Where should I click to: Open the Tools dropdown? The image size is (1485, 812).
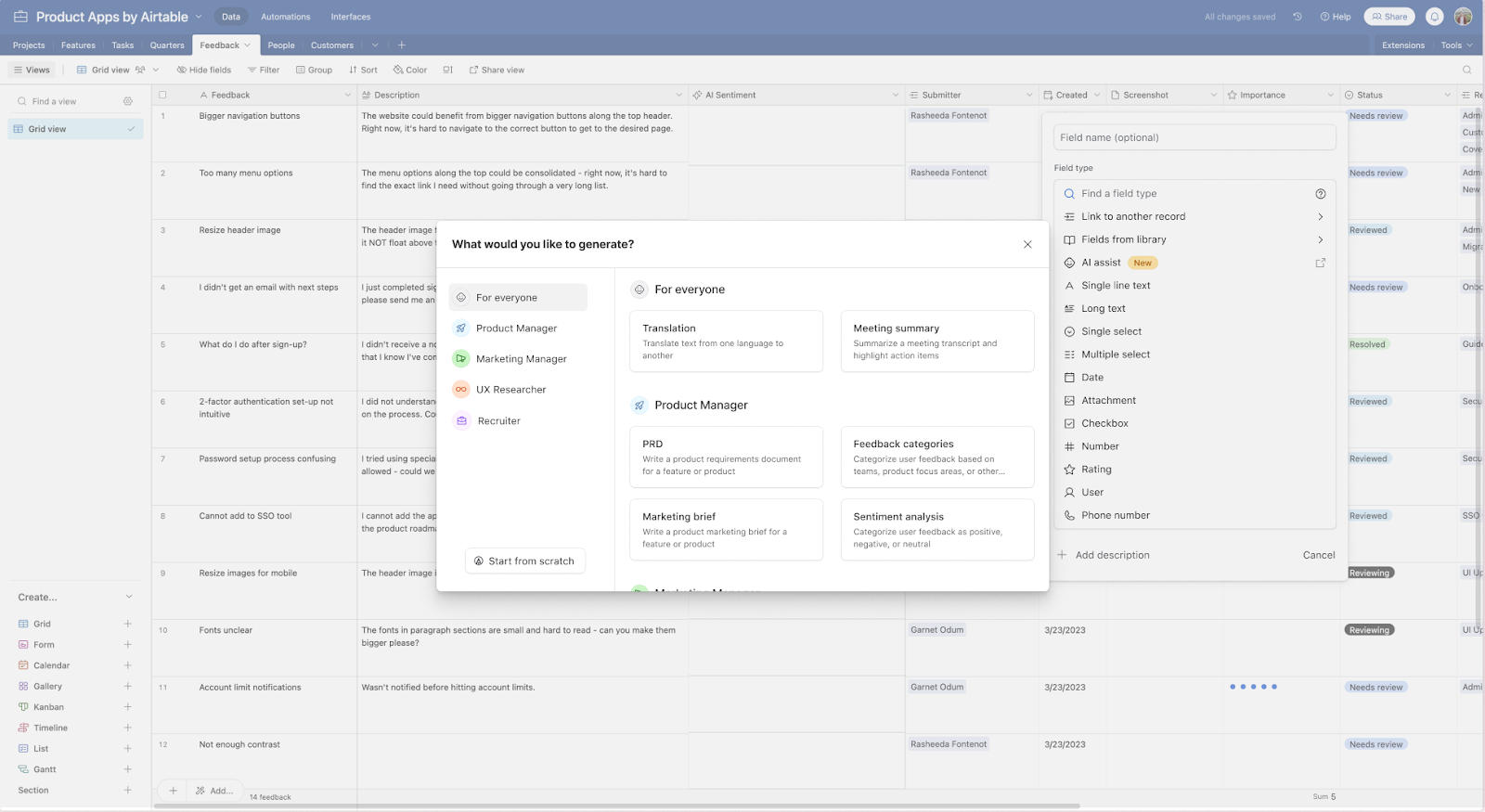[1456, 45]
